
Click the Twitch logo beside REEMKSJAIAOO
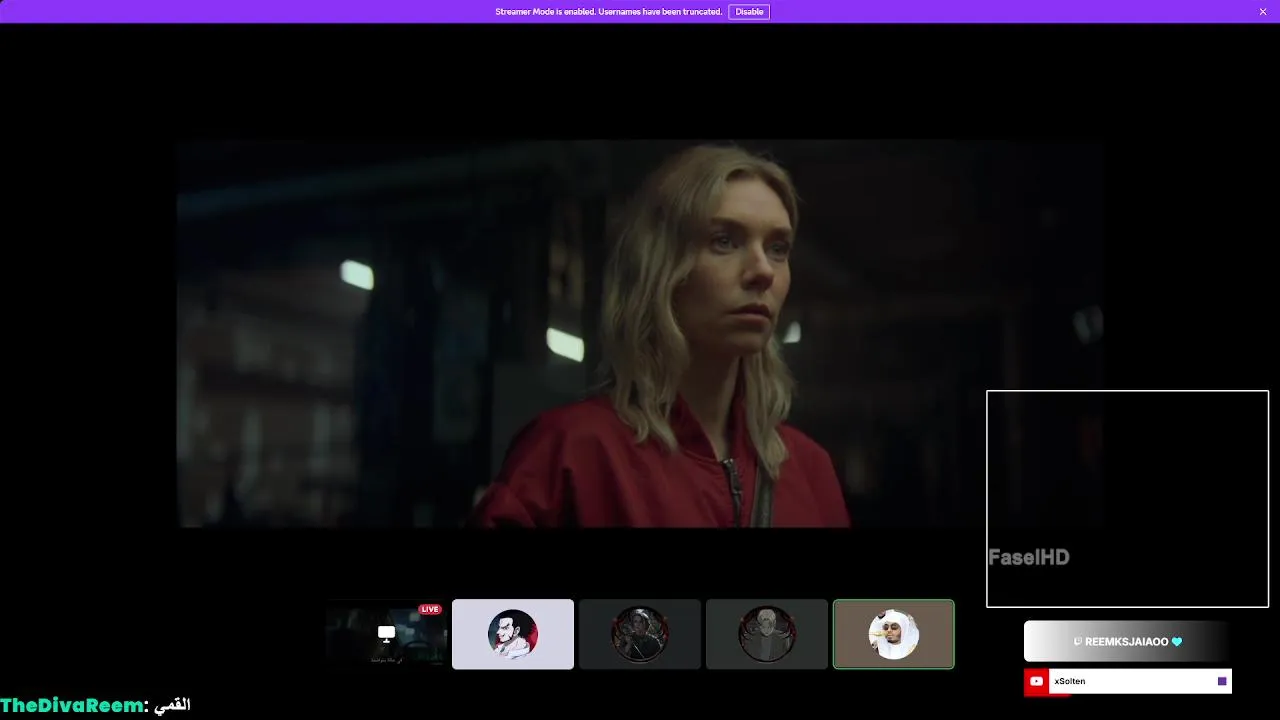click(x=1078, y=642)
